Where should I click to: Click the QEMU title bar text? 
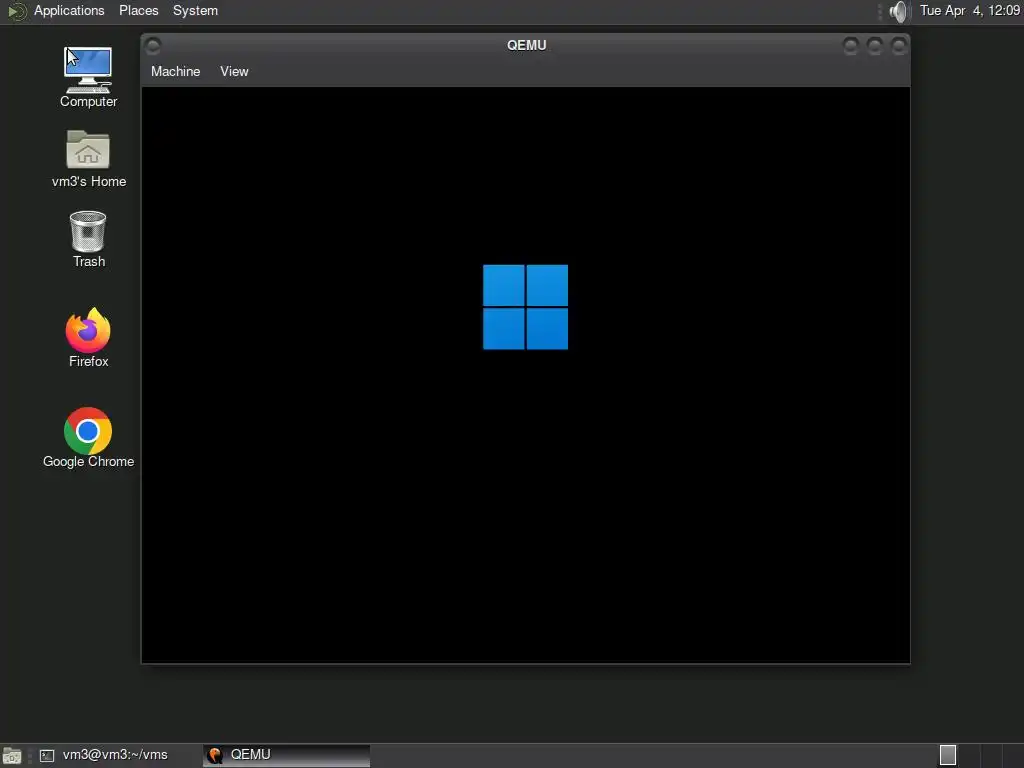tap(526, 45)
